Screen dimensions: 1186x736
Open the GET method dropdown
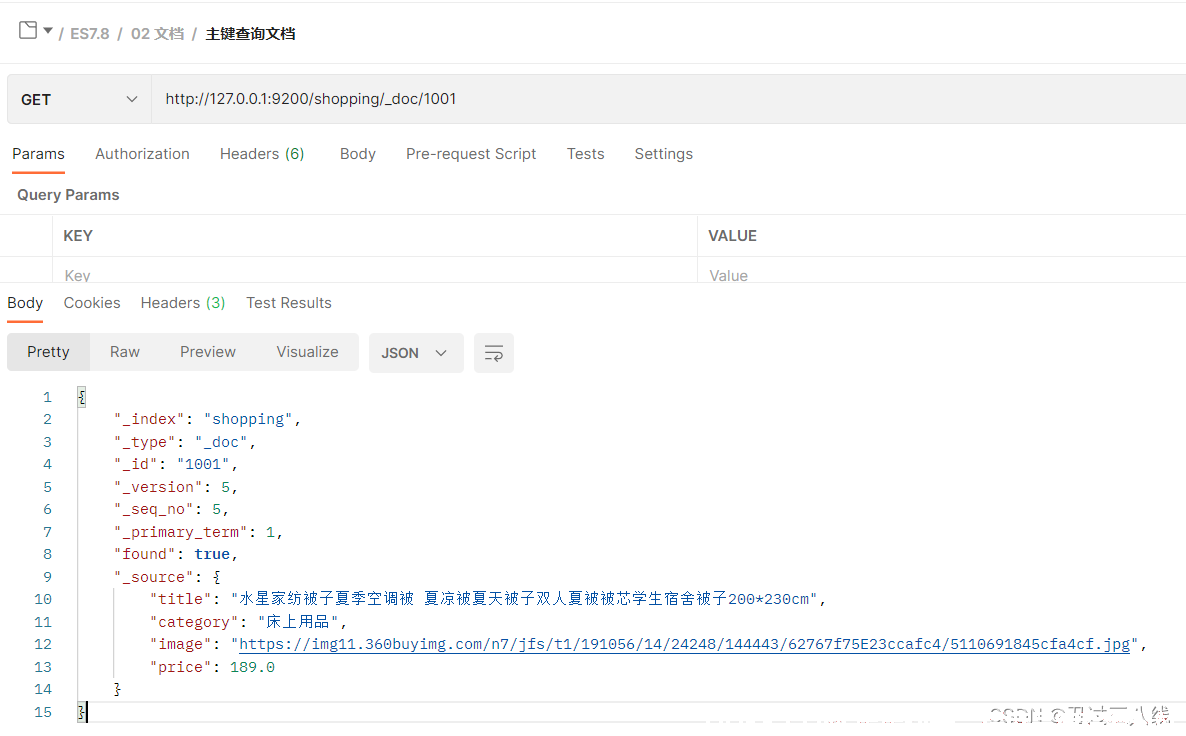(x=79, y=99)
